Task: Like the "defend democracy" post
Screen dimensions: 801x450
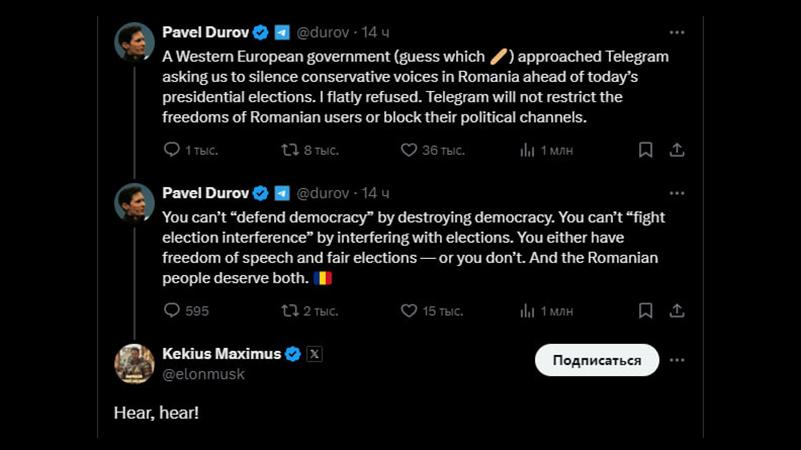Action: pos(408,311)
